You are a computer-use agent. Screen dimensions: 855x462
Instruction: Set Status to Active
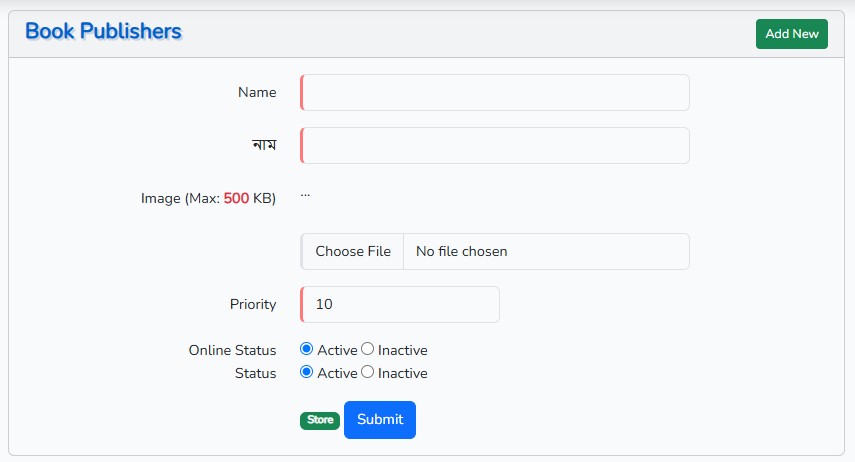click(306, 372)
